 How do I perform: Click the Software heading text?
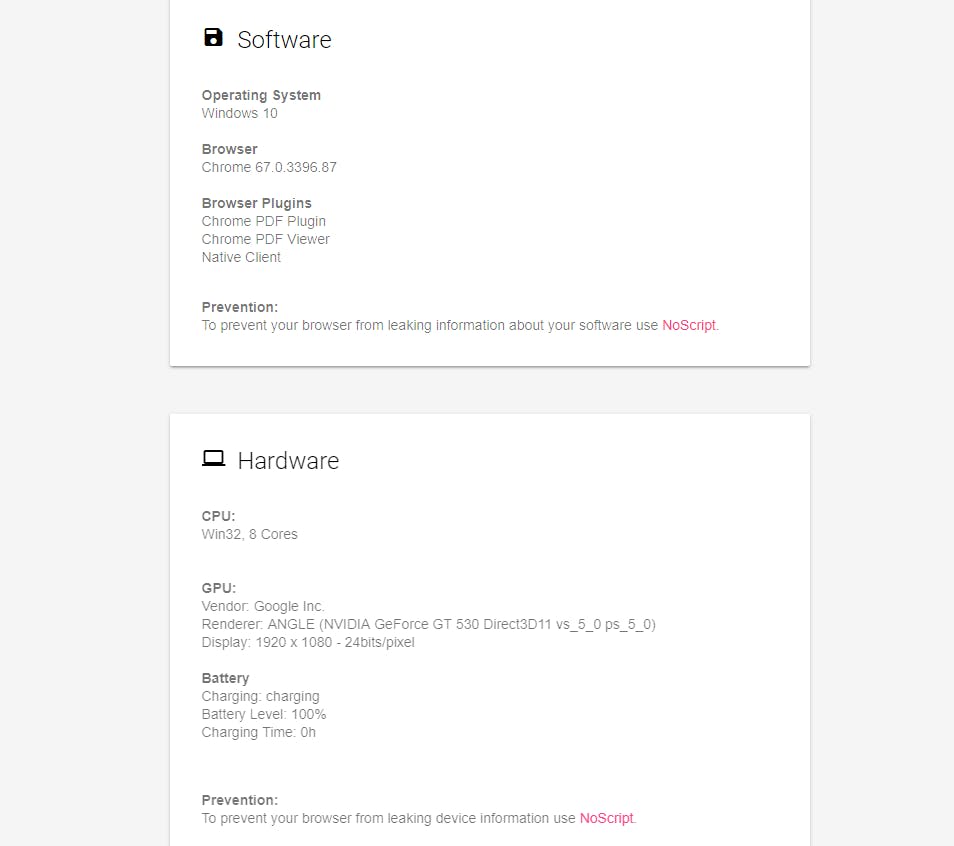284,40
